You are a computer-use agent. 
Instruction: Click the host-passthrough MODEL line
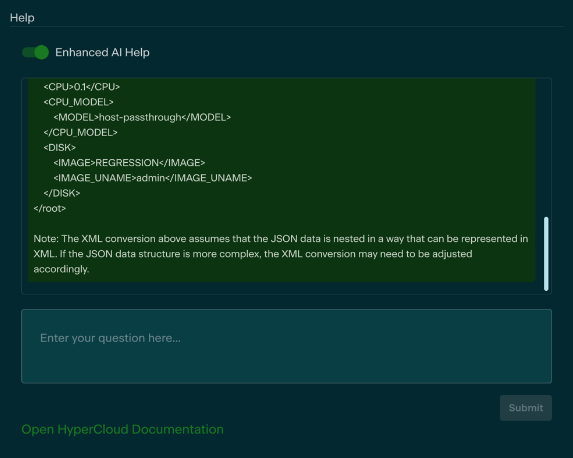click(142, 117)
